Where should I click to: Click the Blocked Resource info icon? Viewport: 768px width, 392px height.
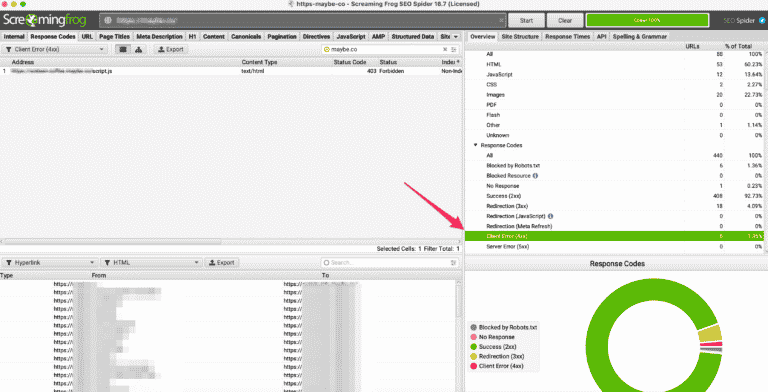coord(535,176)
